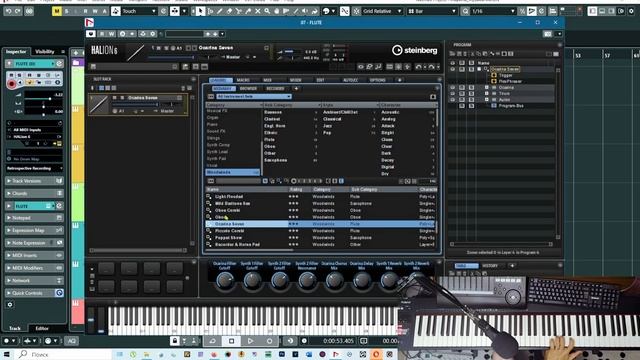
Task: Open the All Instrument Sets dropdown
Action: [253, 96]
